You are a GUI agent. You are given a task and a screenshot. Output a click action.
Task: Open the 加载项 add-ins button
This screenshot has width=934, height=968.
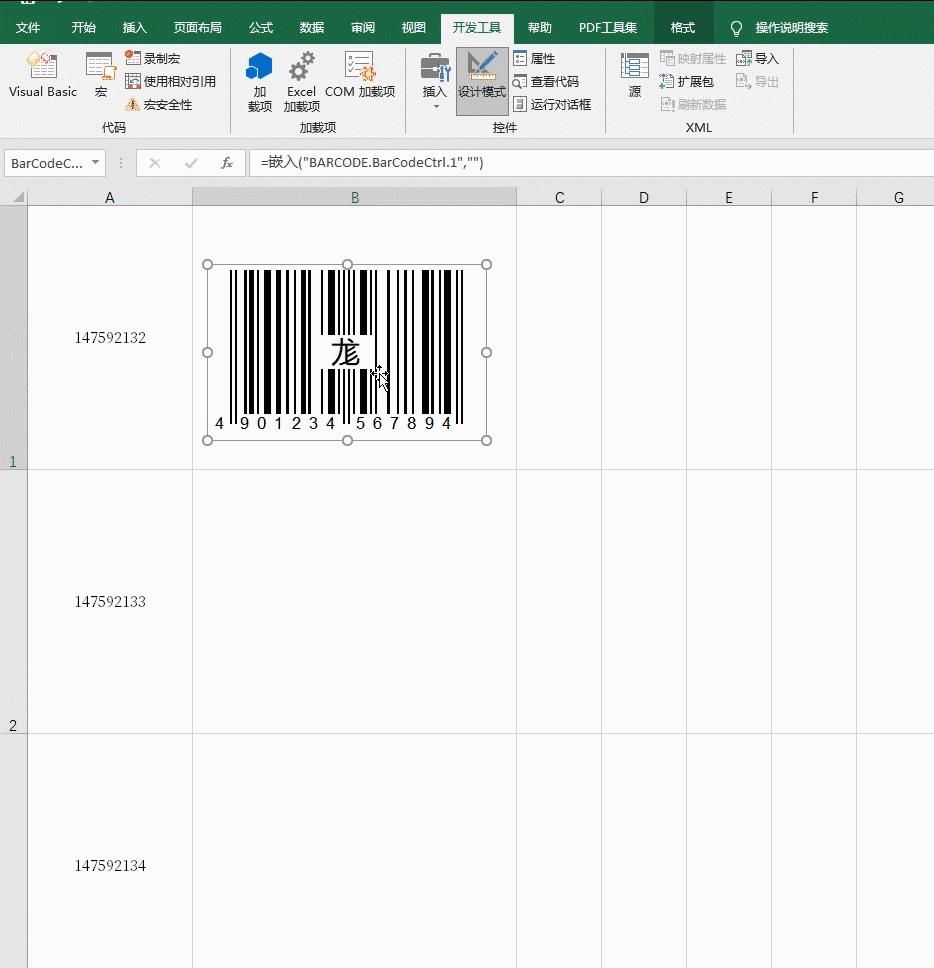tap(259, 81)
